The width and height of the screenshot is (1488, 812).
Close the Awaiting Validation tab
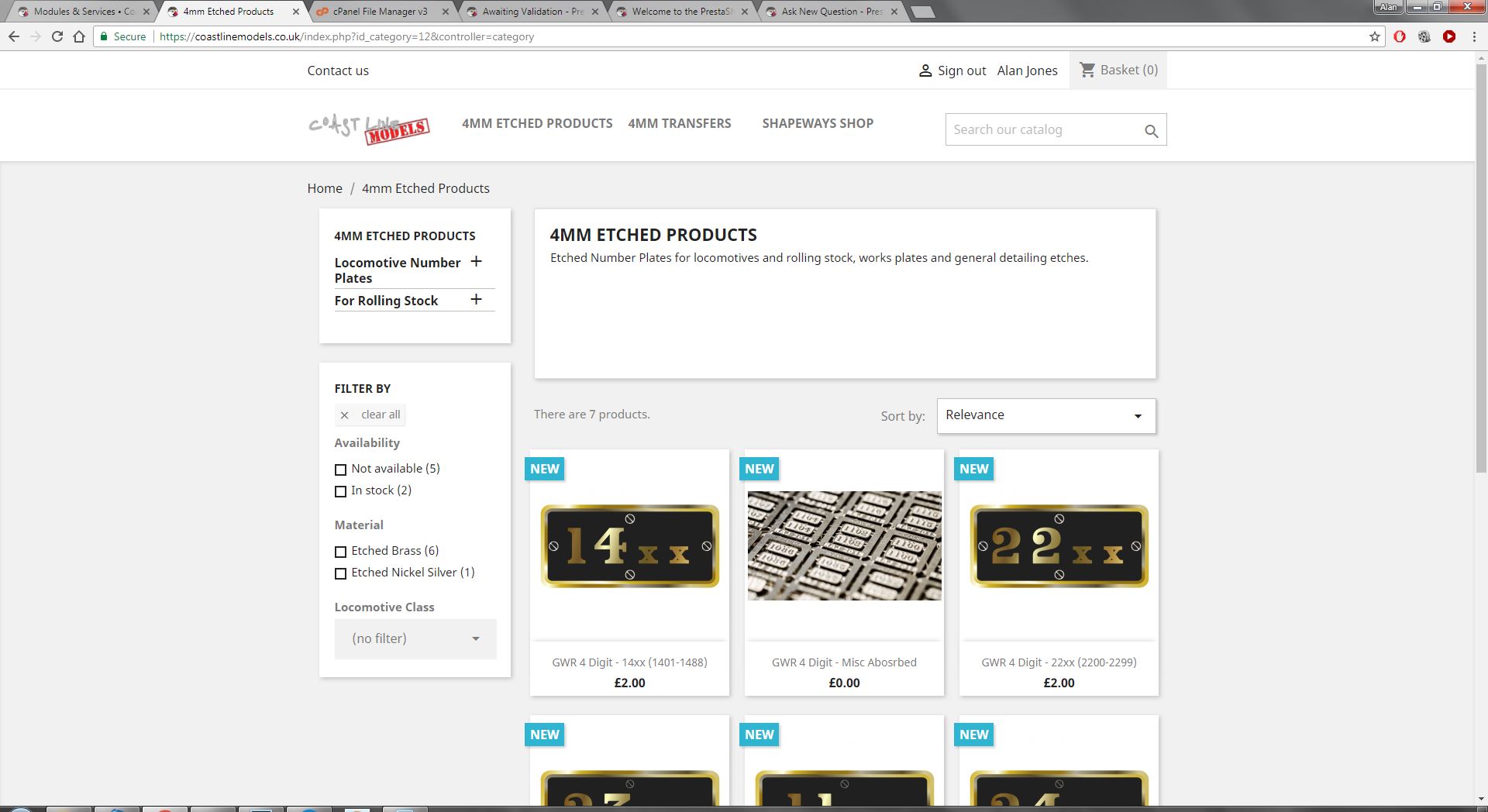[x=595, y=12]
